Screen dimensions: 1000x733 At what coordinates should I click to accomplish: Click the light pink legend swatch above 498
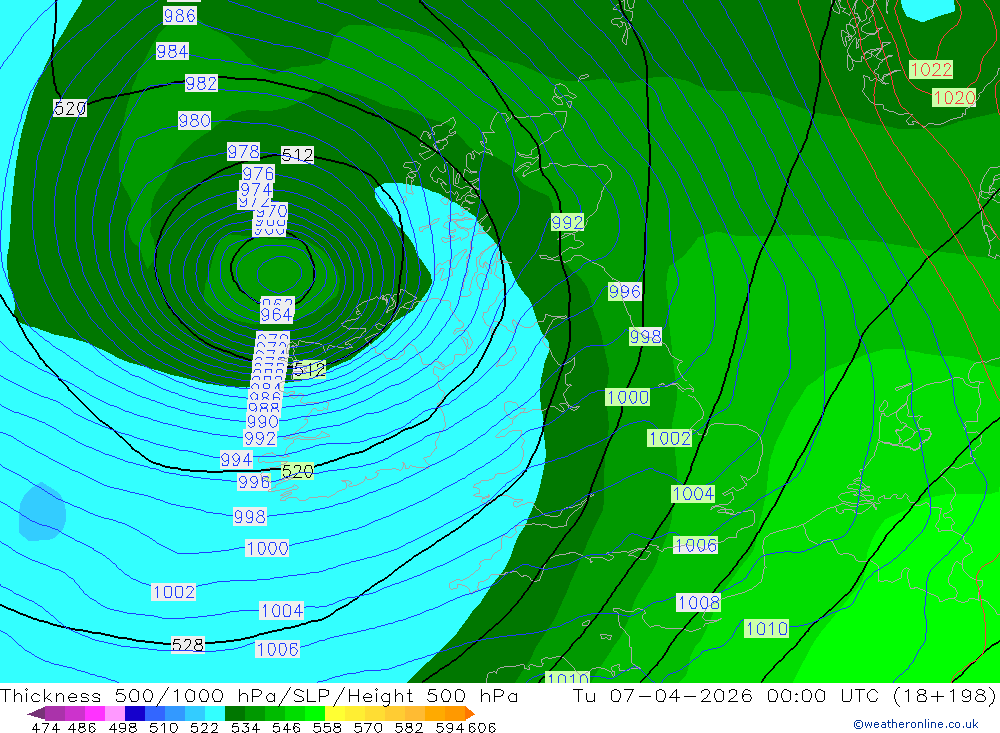(115, 713)
